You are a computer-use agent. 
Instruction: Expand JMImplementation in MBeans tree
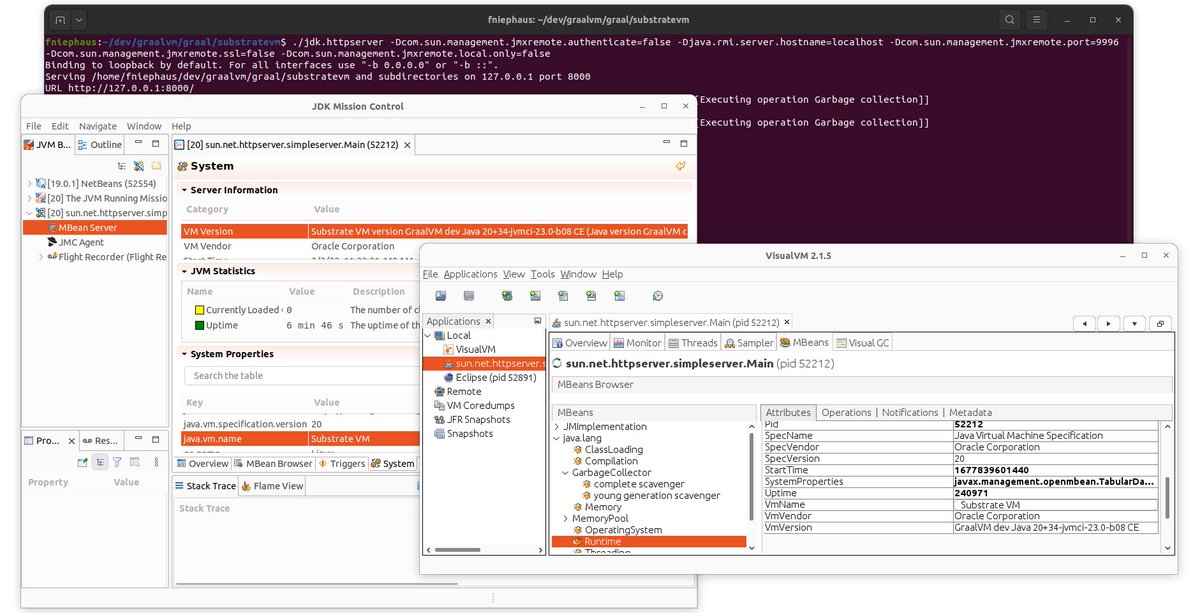(557, 427)
